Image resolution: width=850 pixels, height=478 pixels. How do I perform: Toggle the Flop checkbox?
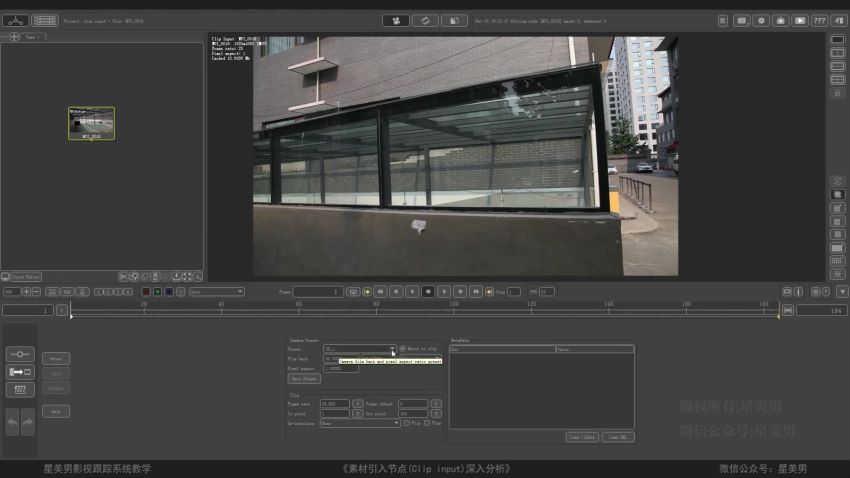pos(427,423)
